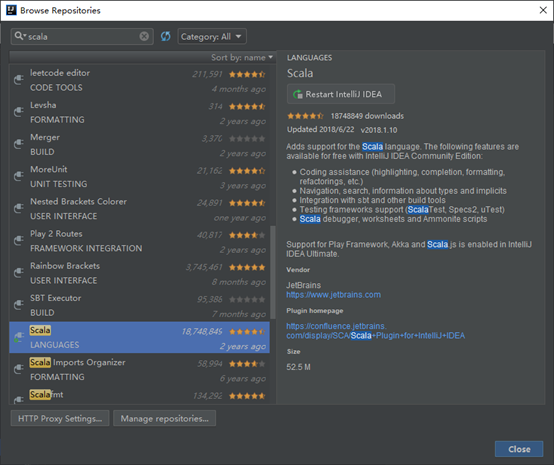Select the Play 2 Routes plugin
The image size is (554, 465).
[x=140, y=241]
